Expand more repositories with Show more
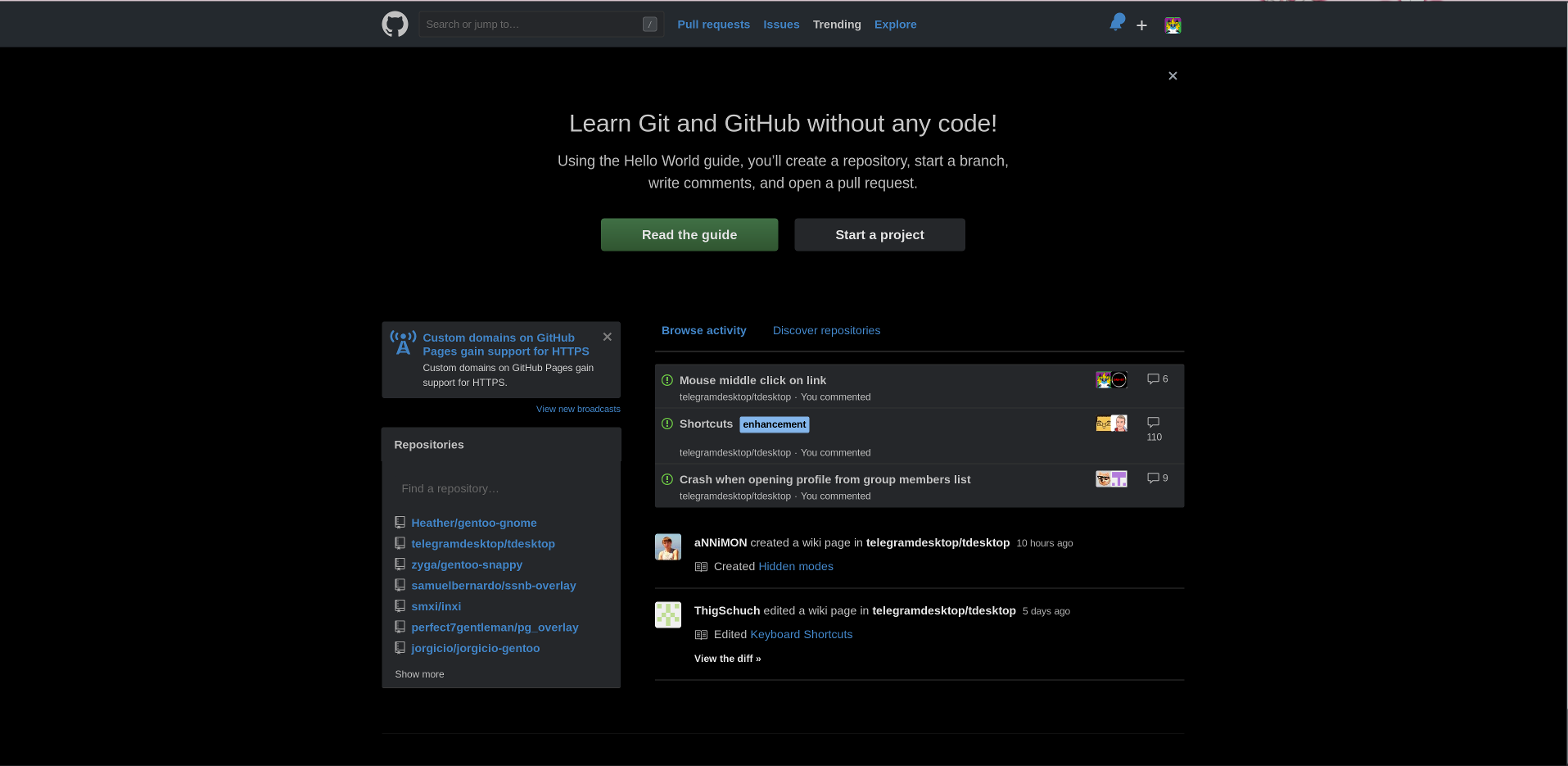Viewport: 1568px width, 766px height. (x=418, y=674)
